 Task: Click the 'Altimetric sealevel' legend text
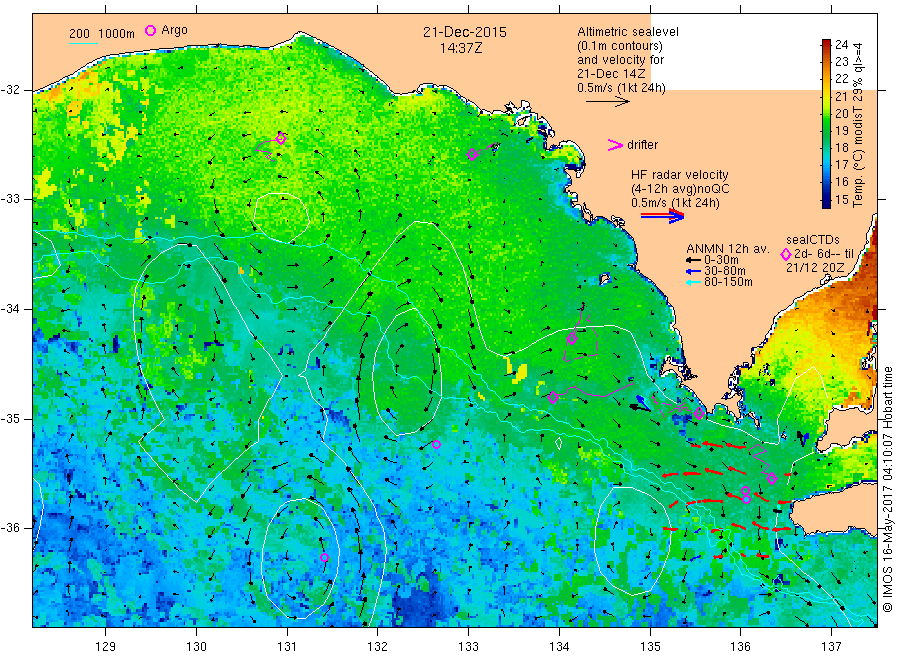coord(628,32)
